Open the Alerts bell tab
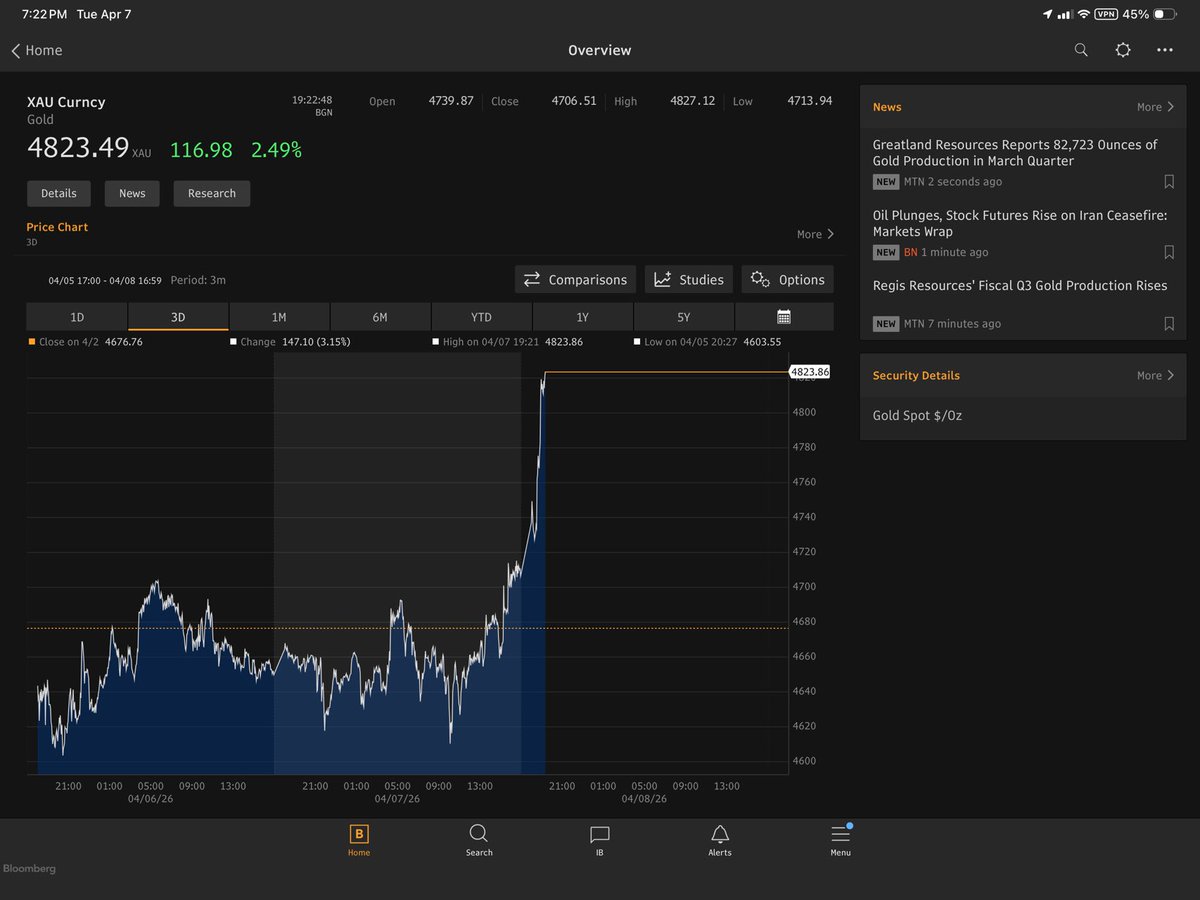 [720, 840]
